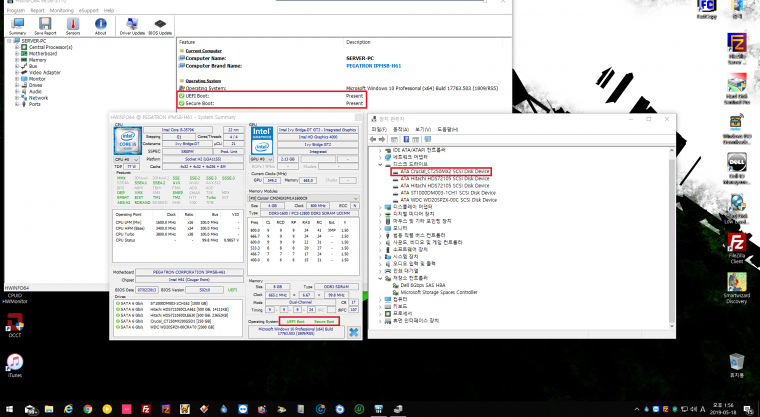This screenshot has height=417, width=760.
Task: Click the UEFI Boot feature row
Action: [x=272, y=96]
